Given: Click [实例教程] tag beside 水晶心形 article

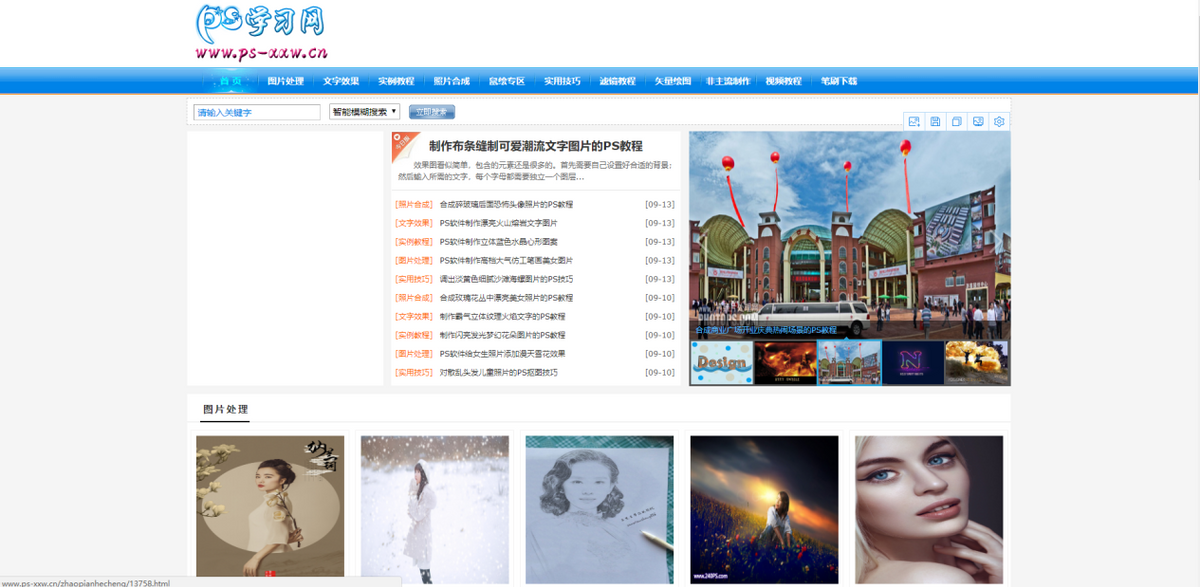Looking at the screenshot, I should (x=414, y=241).
